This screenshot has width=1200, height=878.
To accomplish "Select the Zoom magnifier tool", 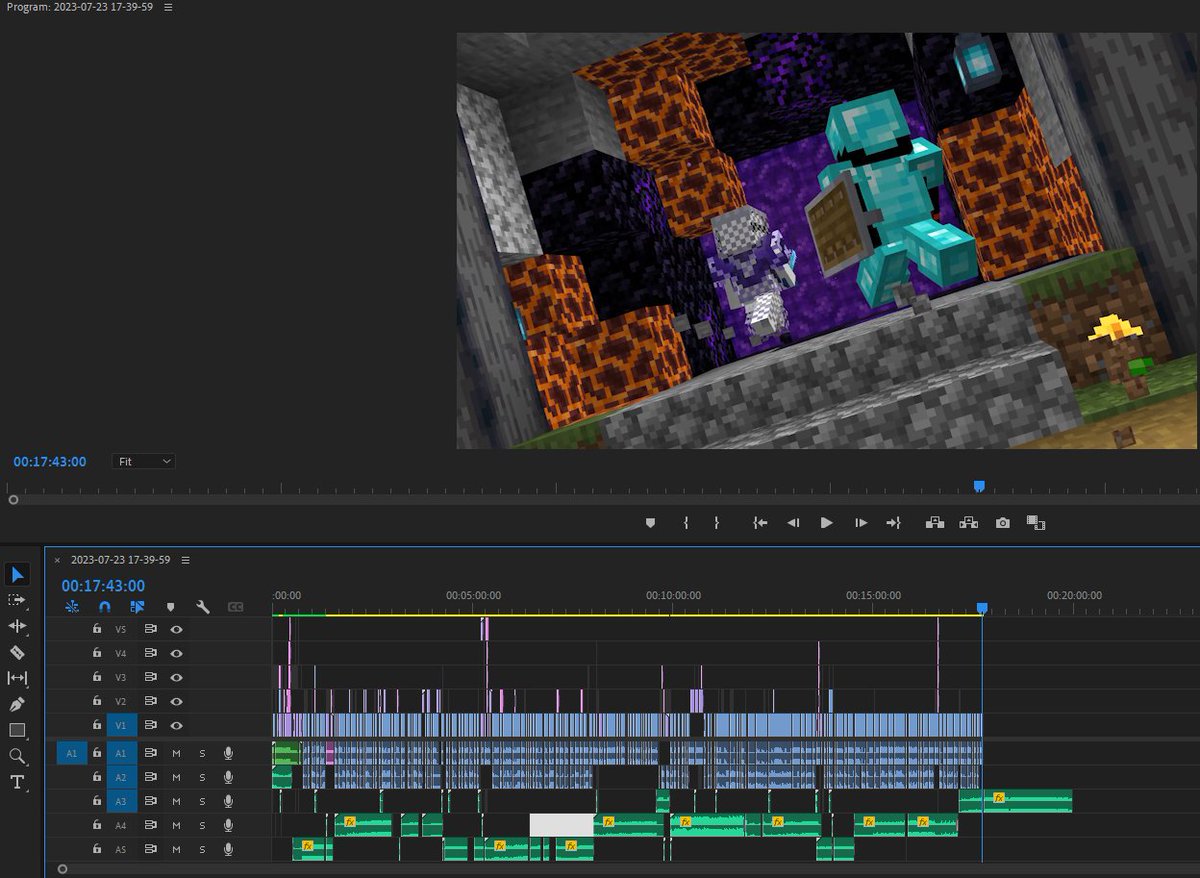I will [17, 756].
